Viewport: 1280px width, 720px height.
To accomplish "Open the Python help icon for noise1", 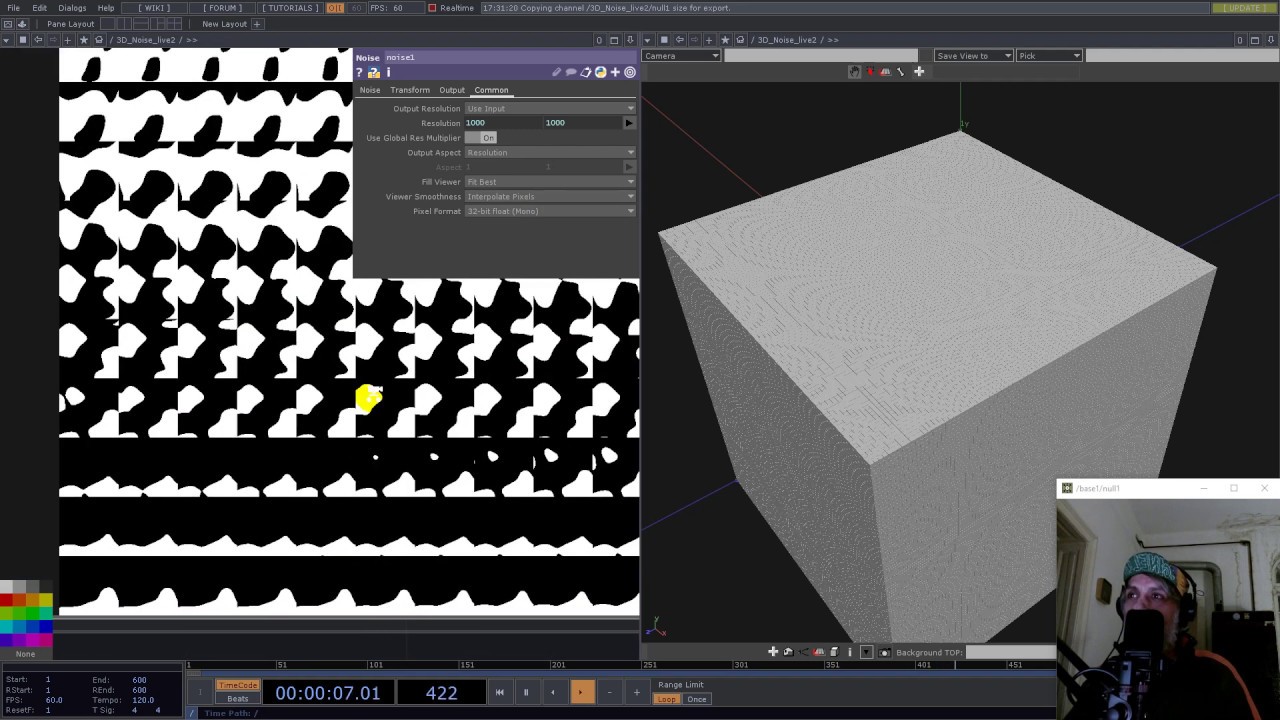I will click(x=374, y=73).
